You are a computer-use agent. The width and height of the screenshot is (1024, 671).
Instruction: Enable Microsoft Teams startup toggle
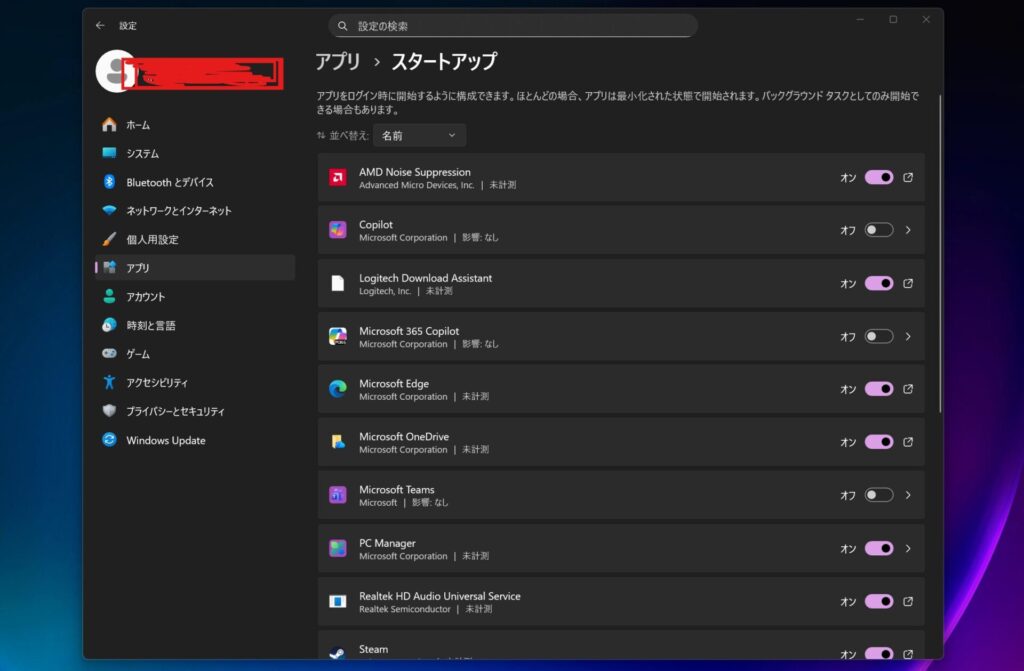click(878, 495)
